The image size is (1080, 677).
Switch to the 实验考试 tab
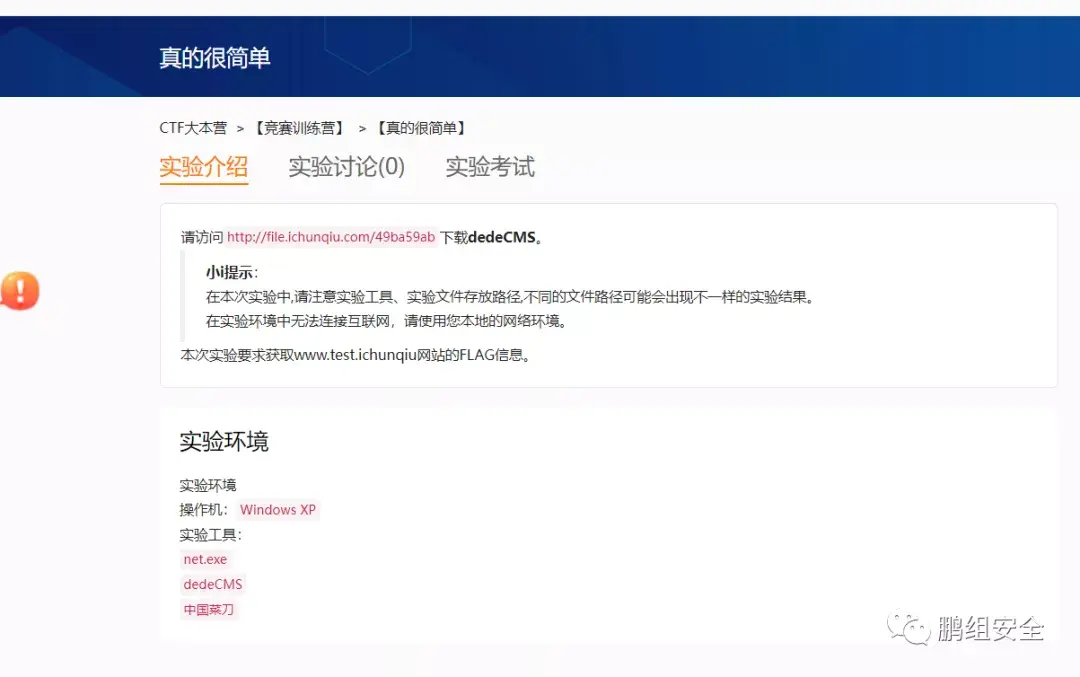[x=490, y=167]
